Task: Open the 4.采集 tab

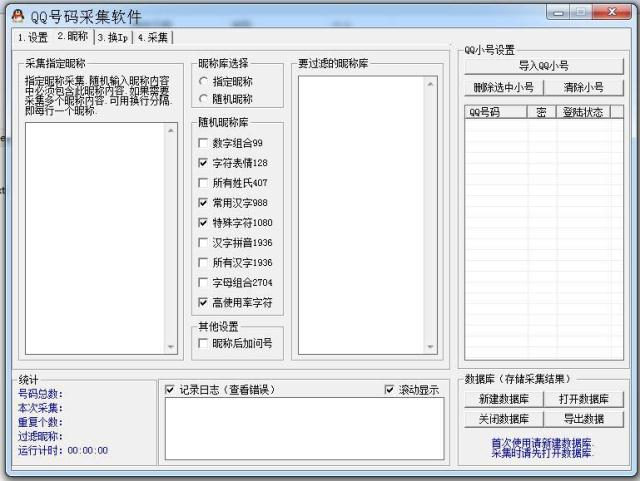Action: pos(153,38)
